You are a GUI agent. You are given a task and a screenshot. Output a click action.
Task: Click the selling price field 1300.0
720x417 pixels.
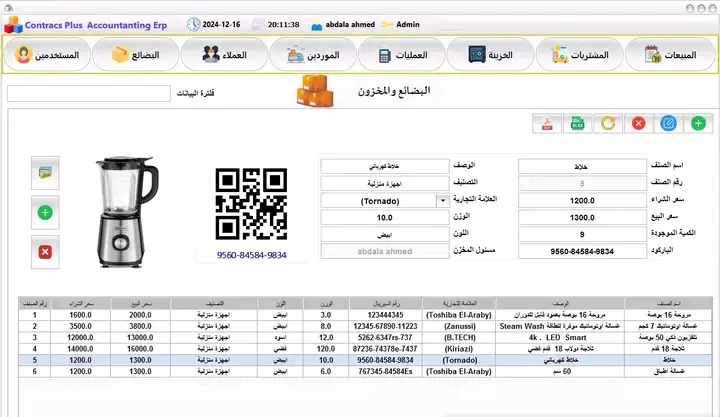coord(582,218)
